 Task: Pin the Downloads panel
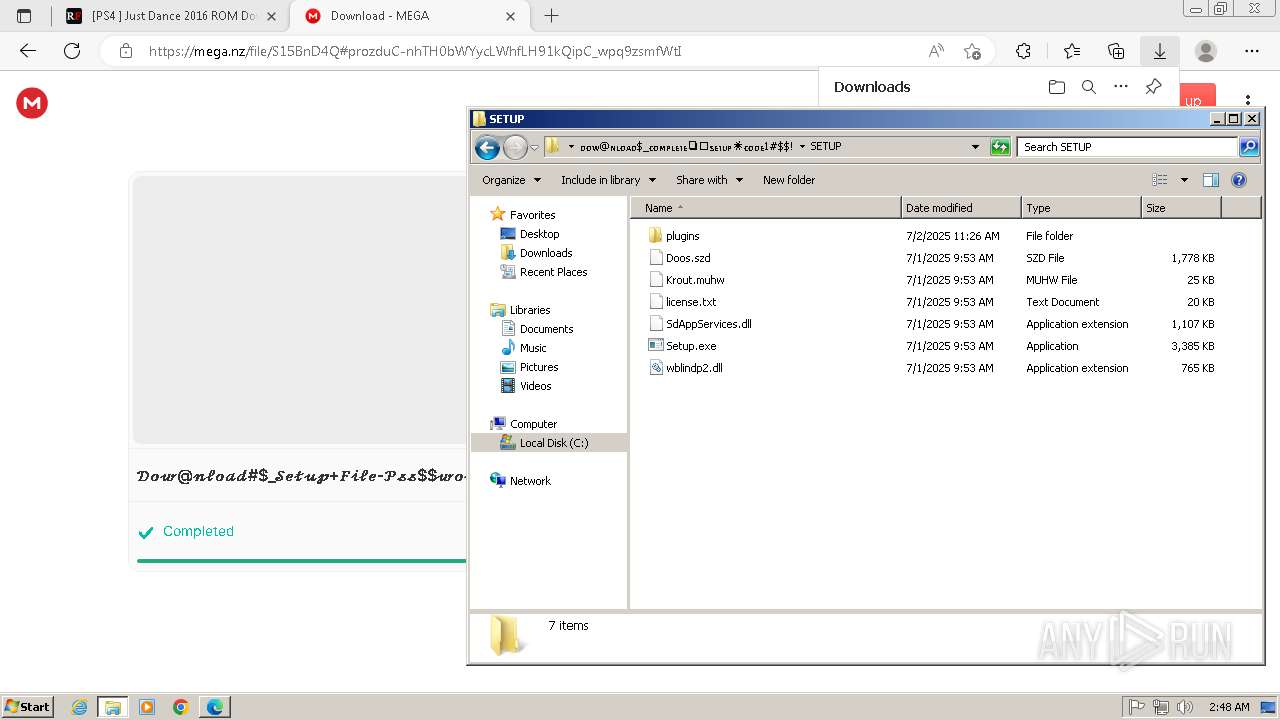coord(1153,87)
